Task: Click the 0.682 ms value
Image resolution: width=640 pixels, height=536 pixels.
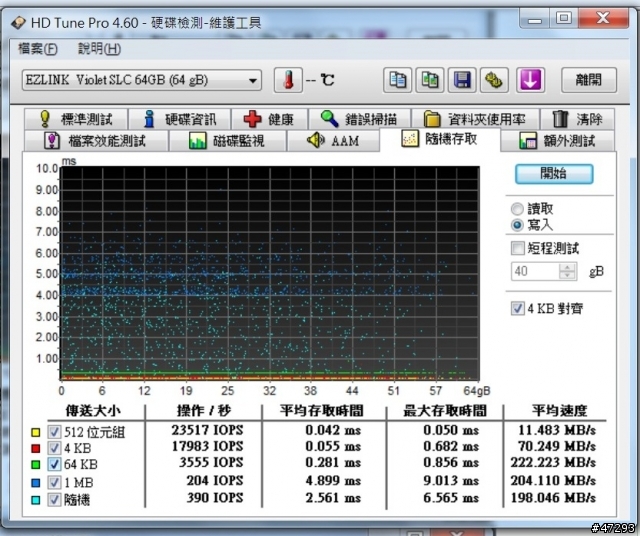Action: [451, 446]
